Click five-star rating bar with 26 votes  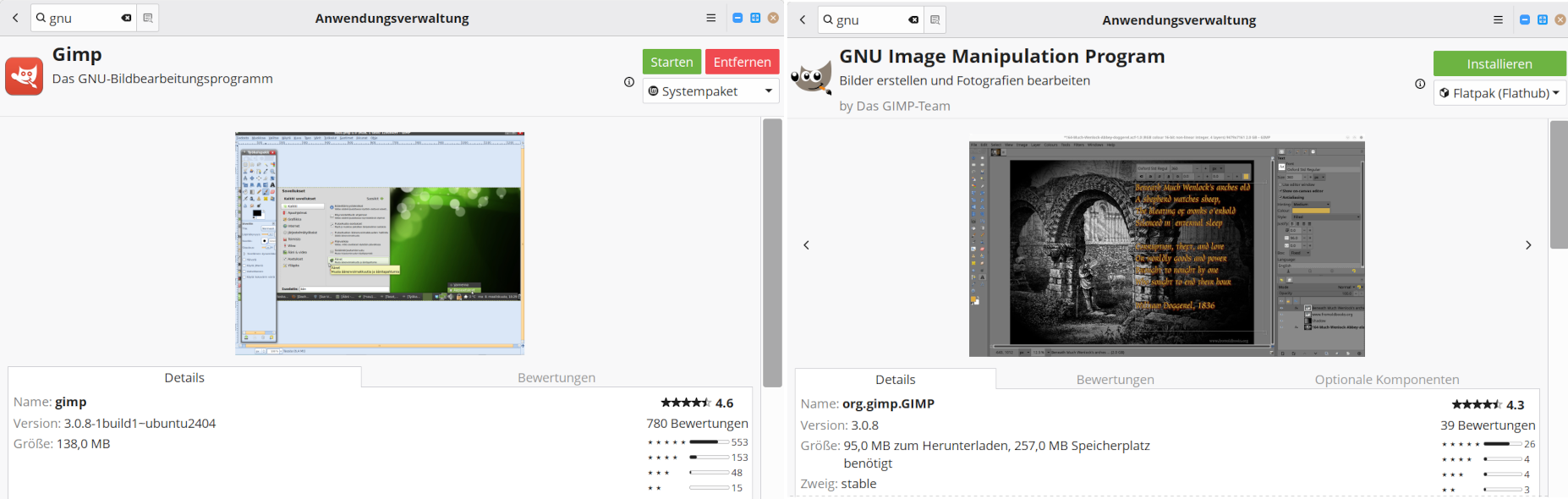(x=1503, y=444)
